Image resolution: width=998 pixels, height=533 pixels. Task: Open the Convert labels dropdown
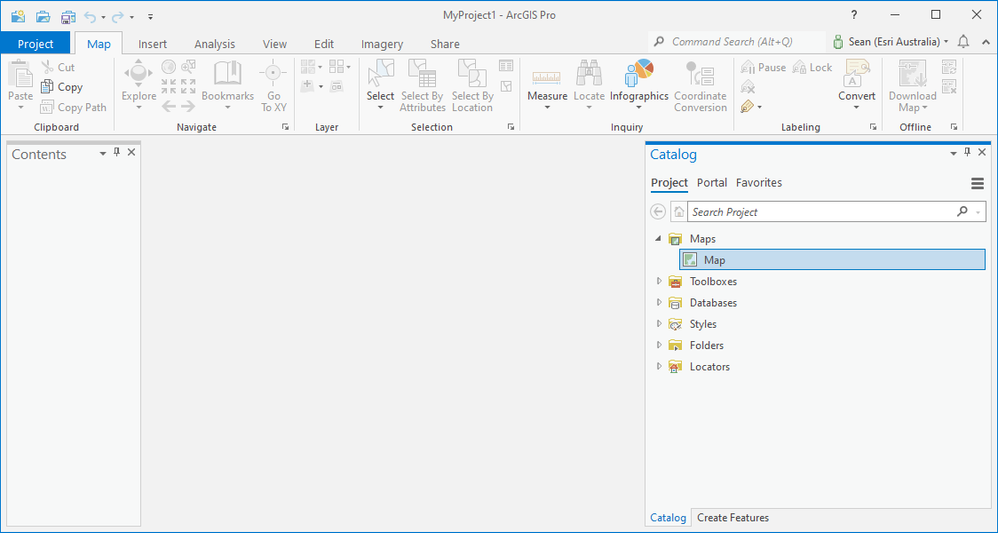click(x=857, y=85)
